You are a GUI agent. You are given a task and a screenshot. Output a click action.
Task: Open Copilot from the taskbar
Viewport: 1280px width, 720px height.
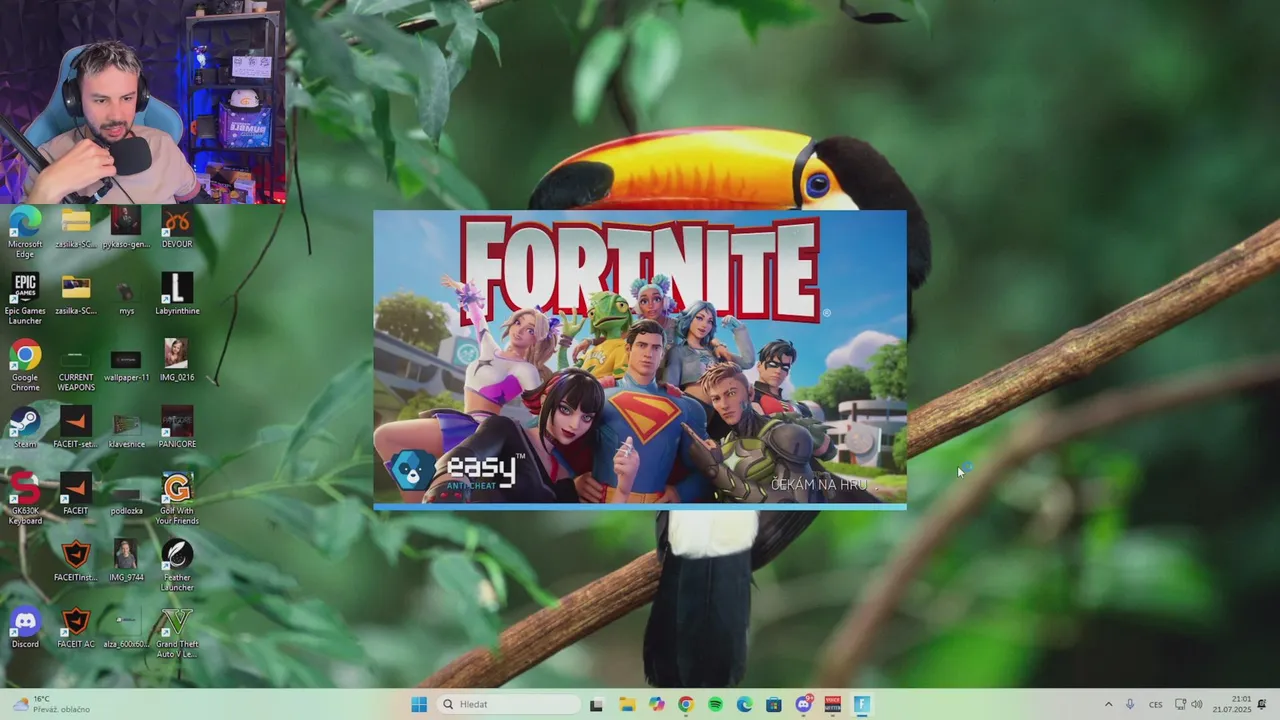tap(656, 704)
